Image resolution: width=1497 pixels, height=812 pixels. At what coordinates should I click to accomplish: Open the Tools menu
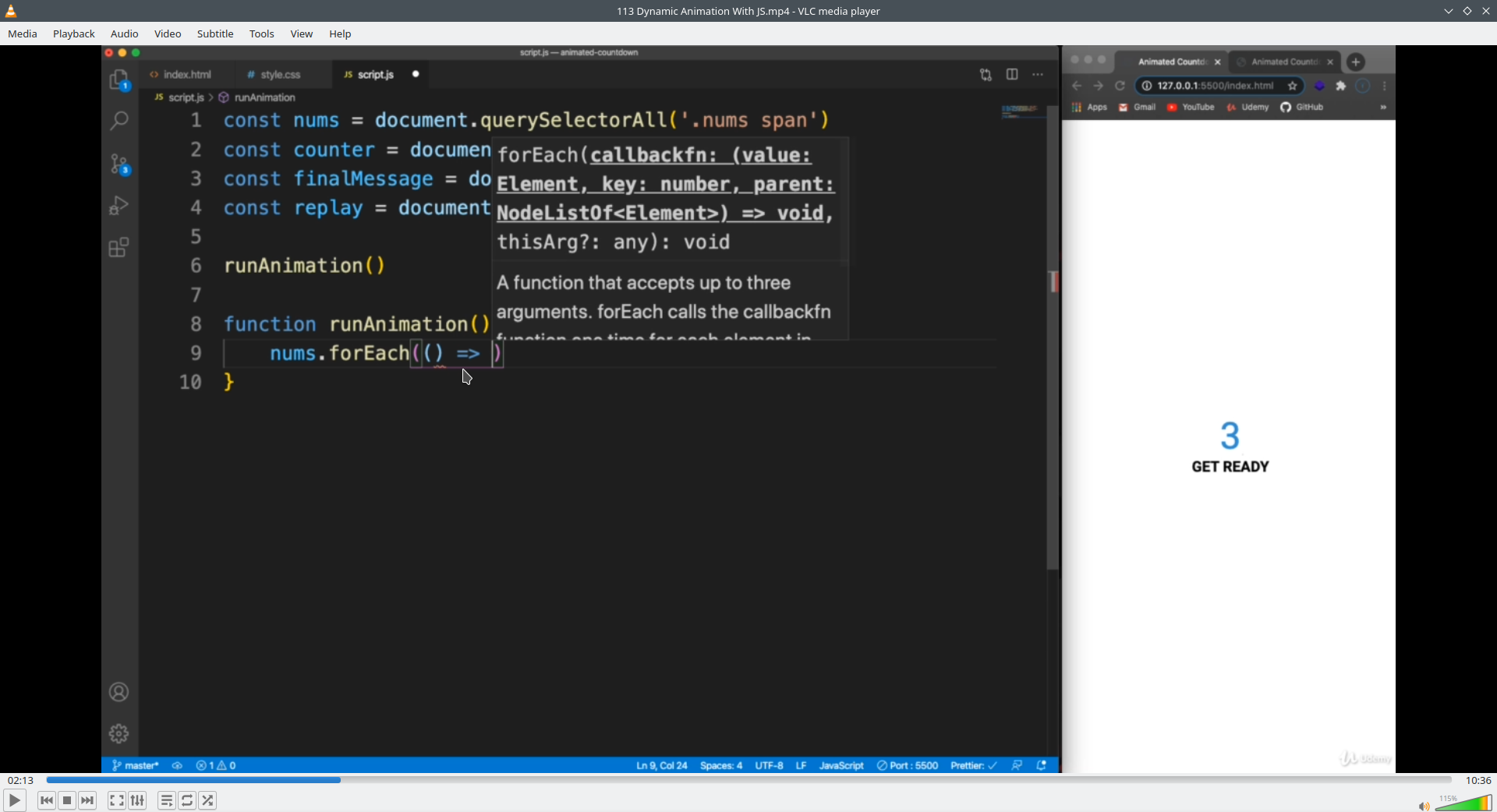pyautogui.click(x=262, y=34)
